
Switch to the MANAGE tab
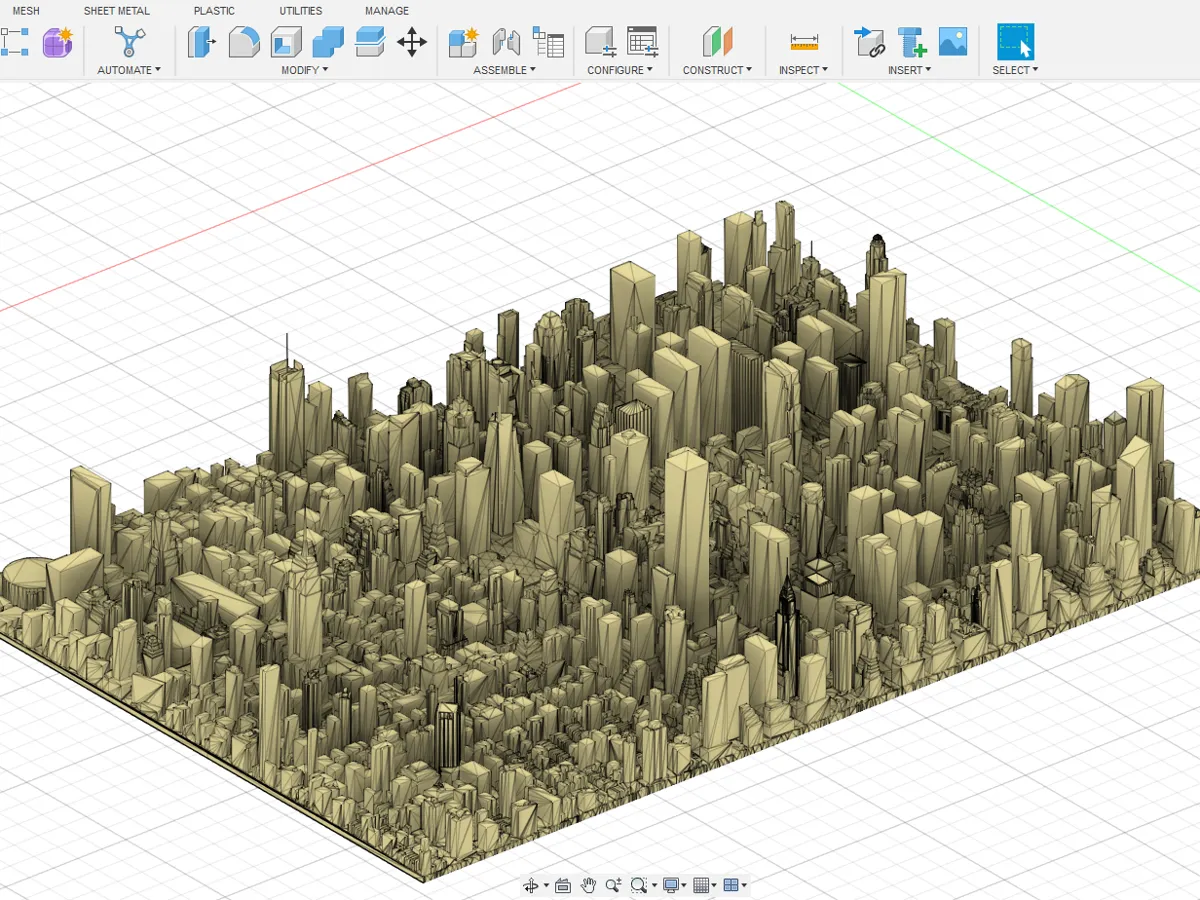coord(387,11)
